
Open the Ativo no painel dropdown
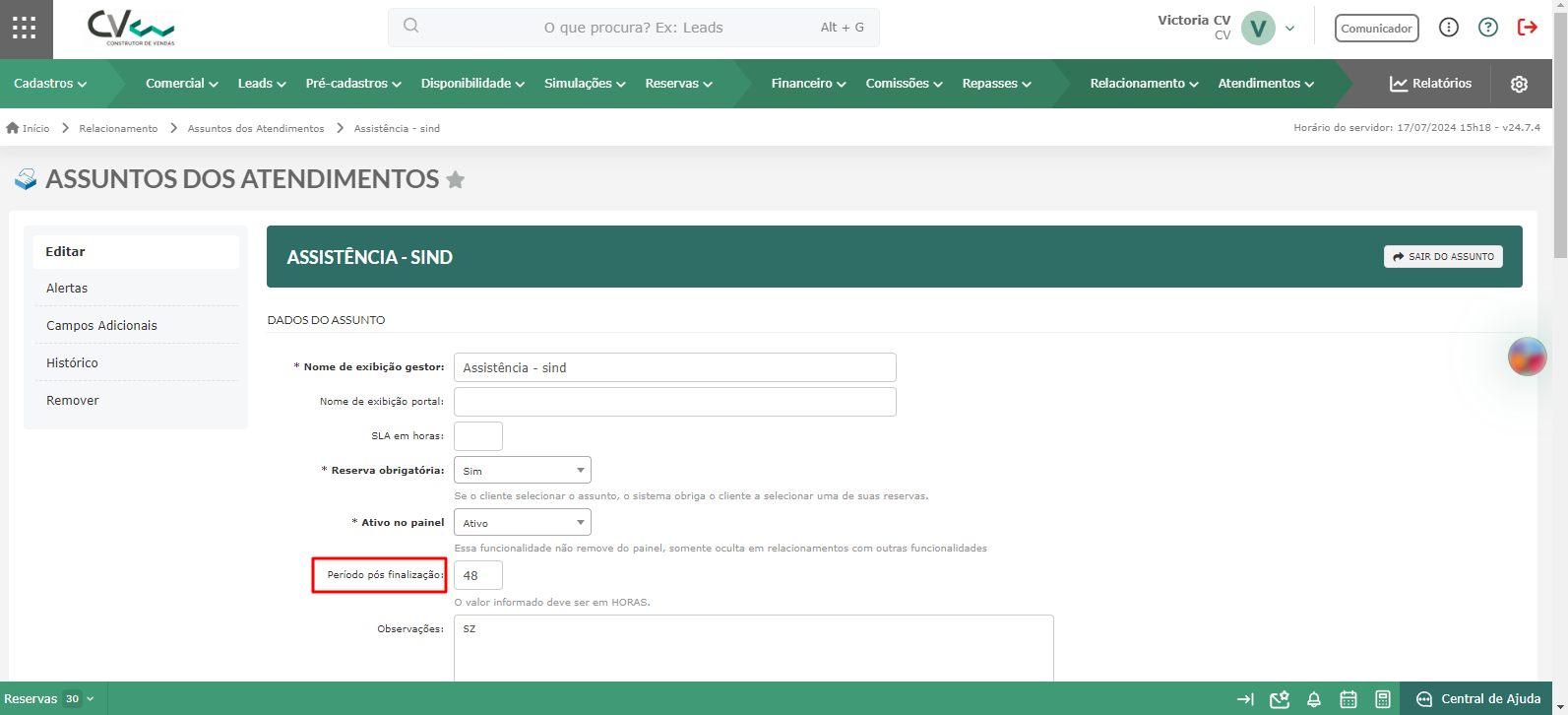523,522
